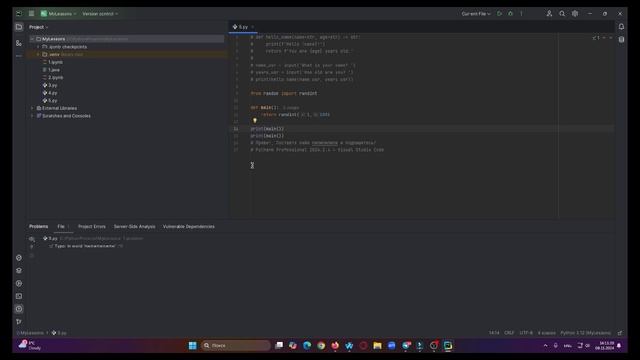Open the Code With Me user icon
Screen dimensions: 640x360
coord(549,13)
